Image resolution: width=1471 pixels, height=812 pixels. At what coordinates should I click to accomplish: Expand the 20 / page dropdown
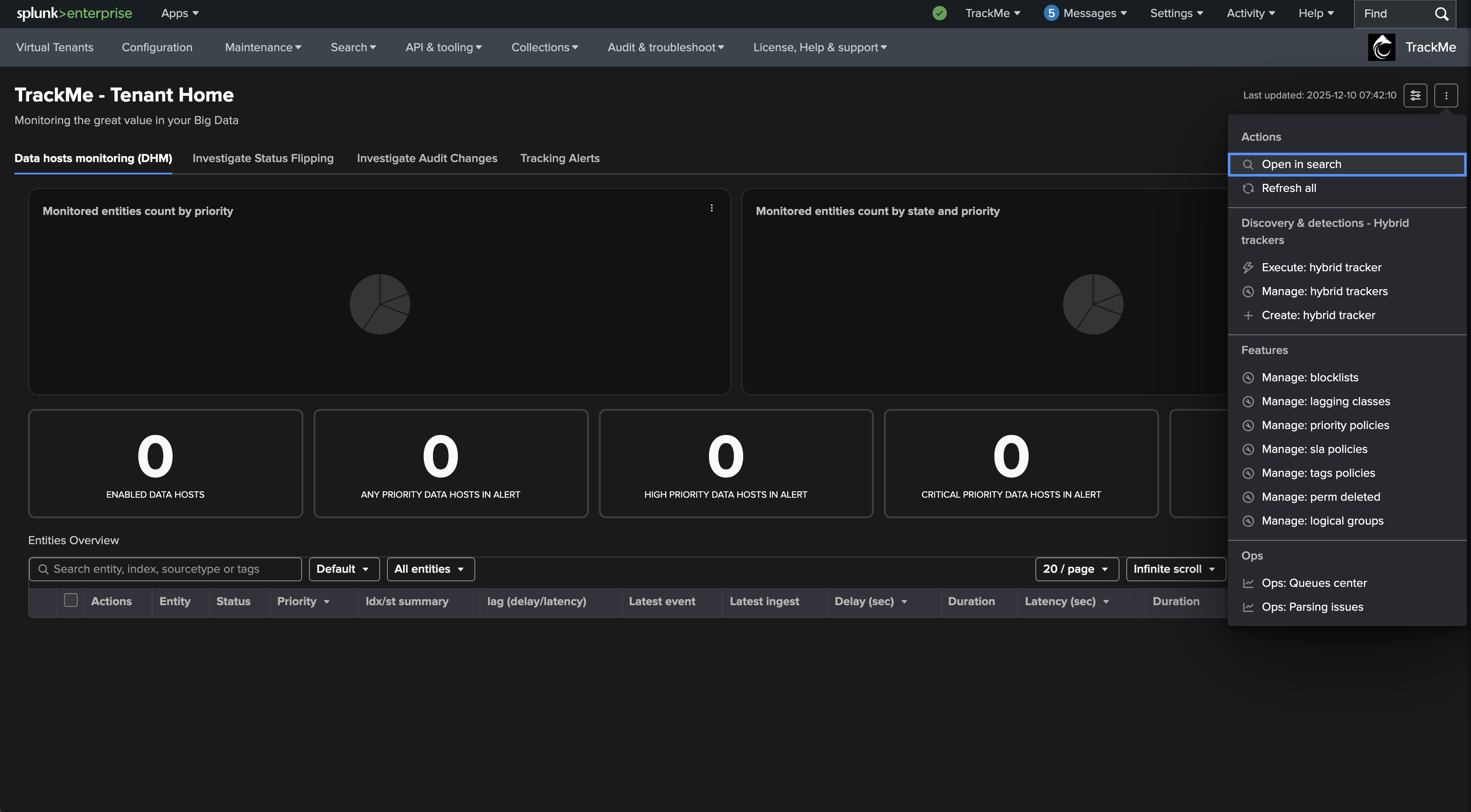1076,569
